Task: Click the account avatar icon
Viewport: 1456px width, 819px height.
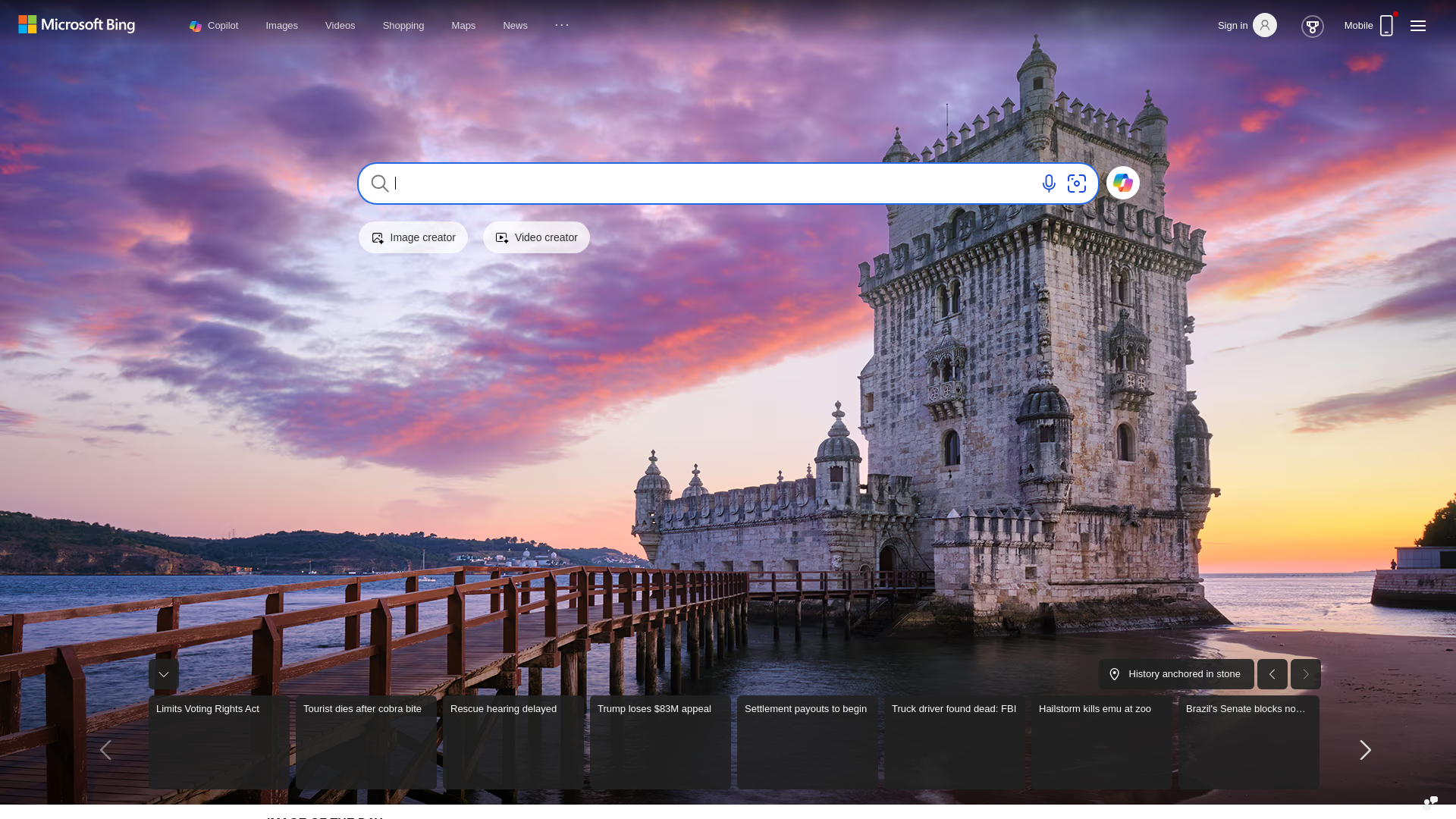Action: click(x=1264, y=25)
